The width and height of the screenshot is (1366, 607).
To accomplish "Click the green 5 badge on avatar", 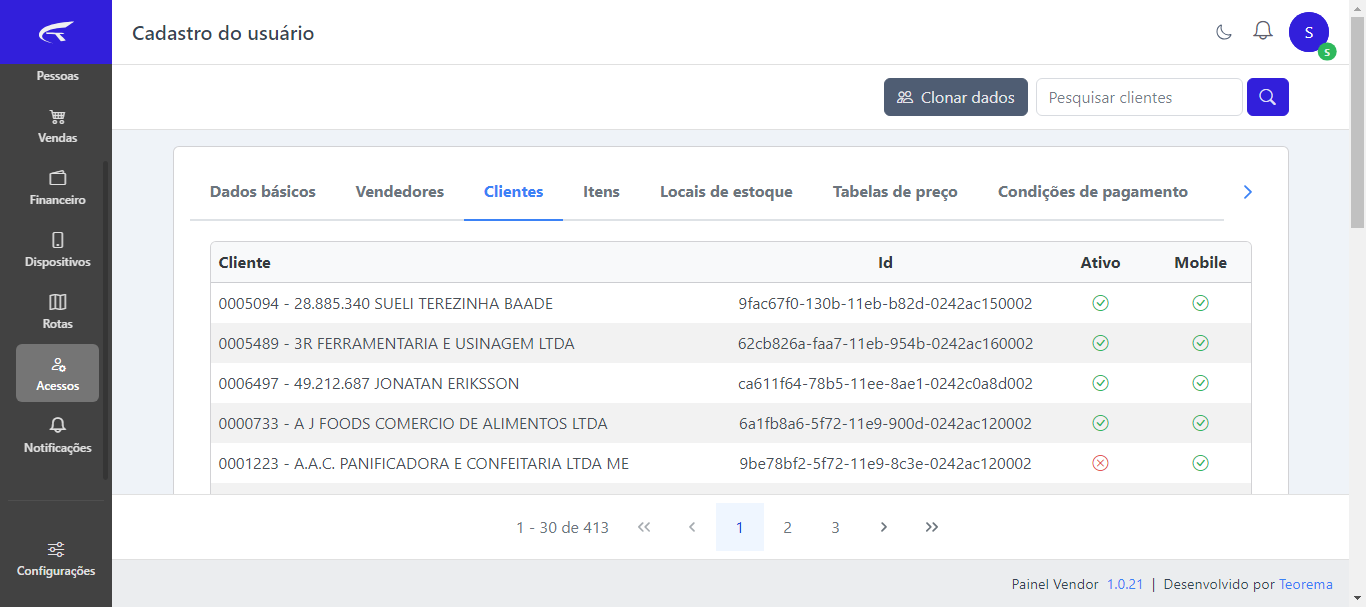I will [x=1327, y=52].
